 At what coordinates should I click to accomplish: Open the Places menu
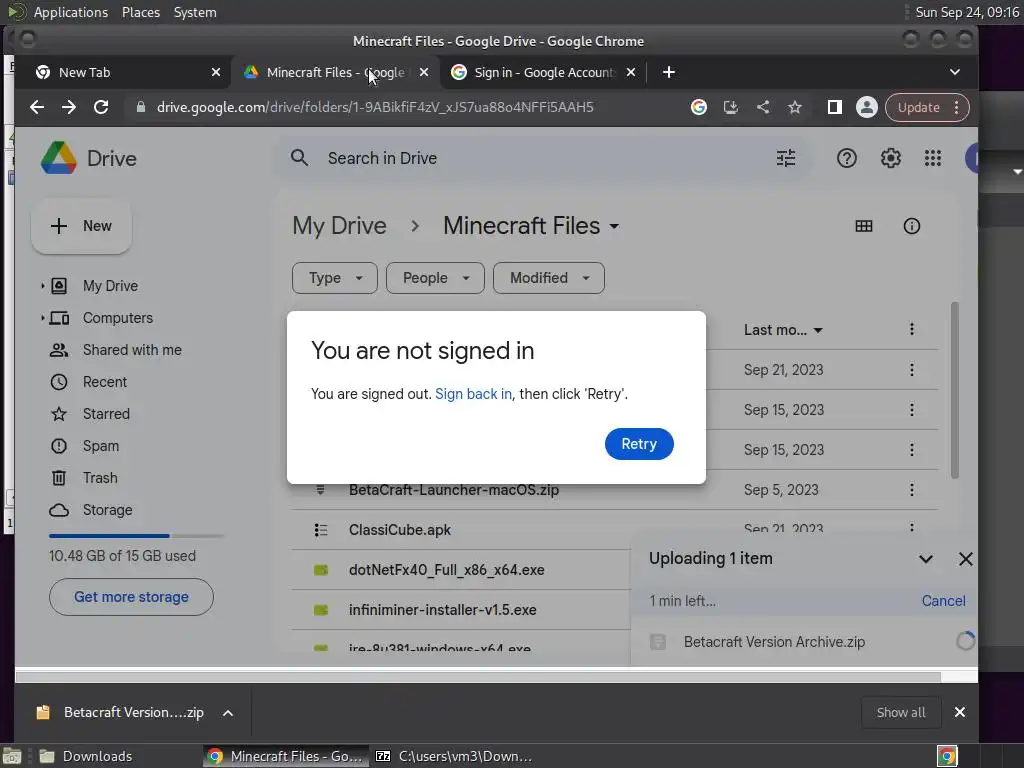[140, 12]
